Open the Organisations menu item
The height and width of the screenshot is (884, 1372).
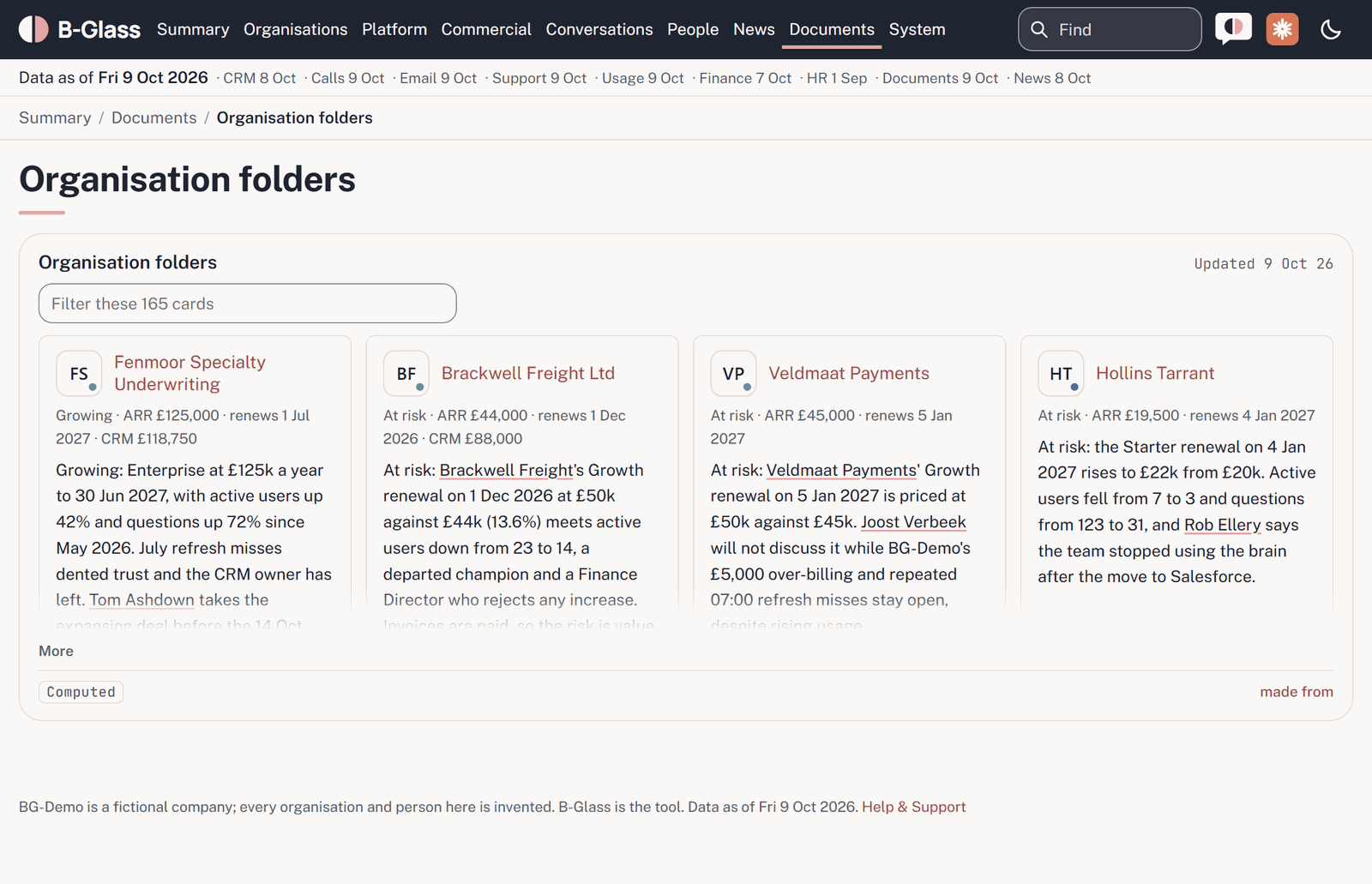[x=296, y=29]
